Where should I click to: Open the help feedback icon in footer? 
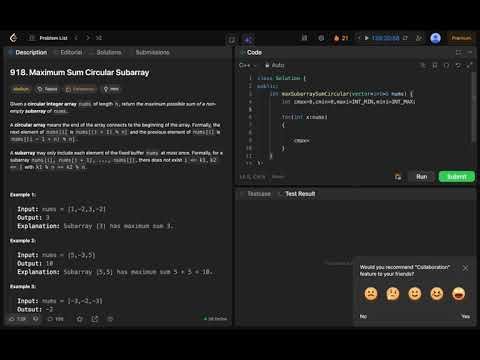click(x=110, y=319)
